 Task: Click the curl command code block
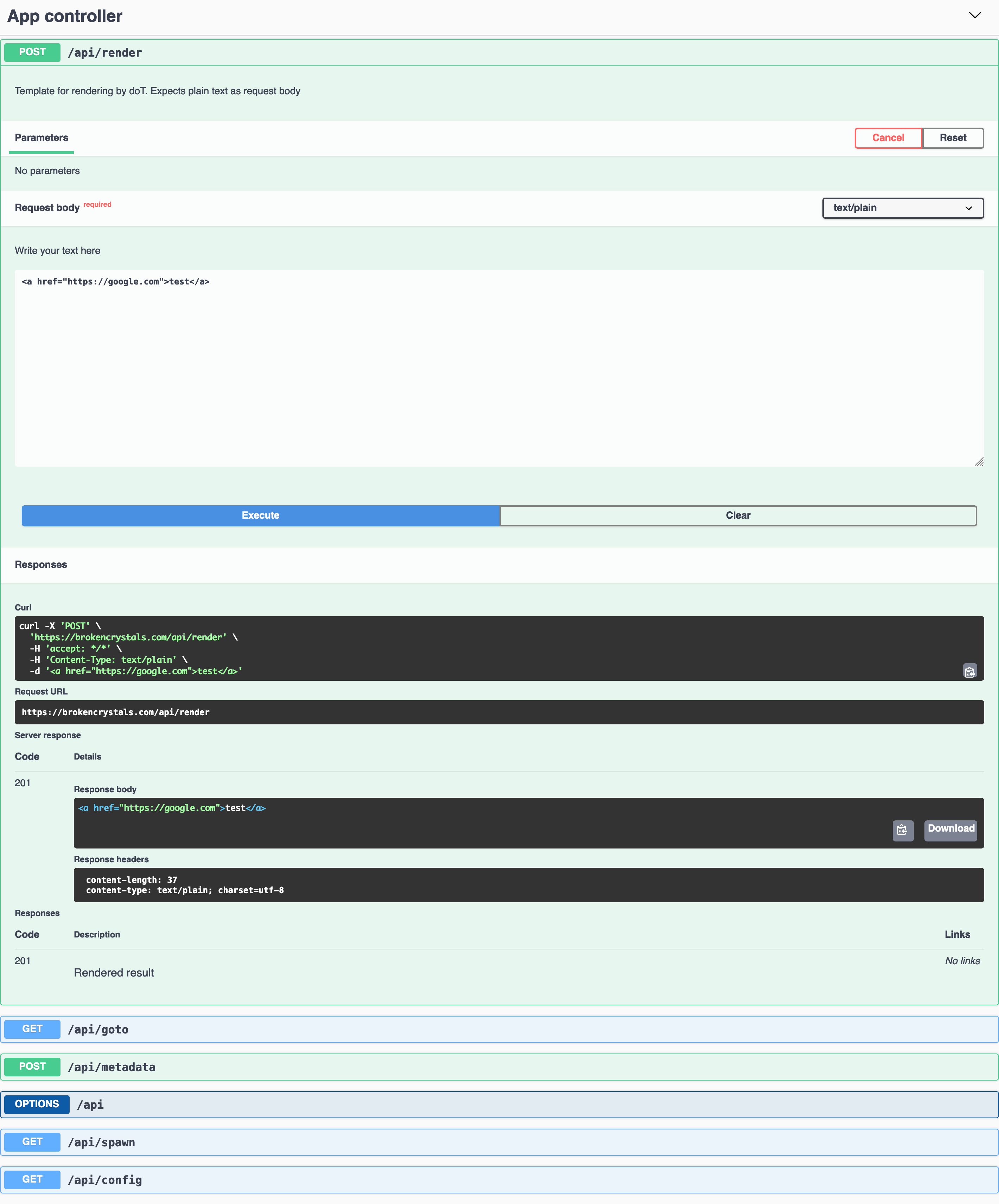point(499,648)
